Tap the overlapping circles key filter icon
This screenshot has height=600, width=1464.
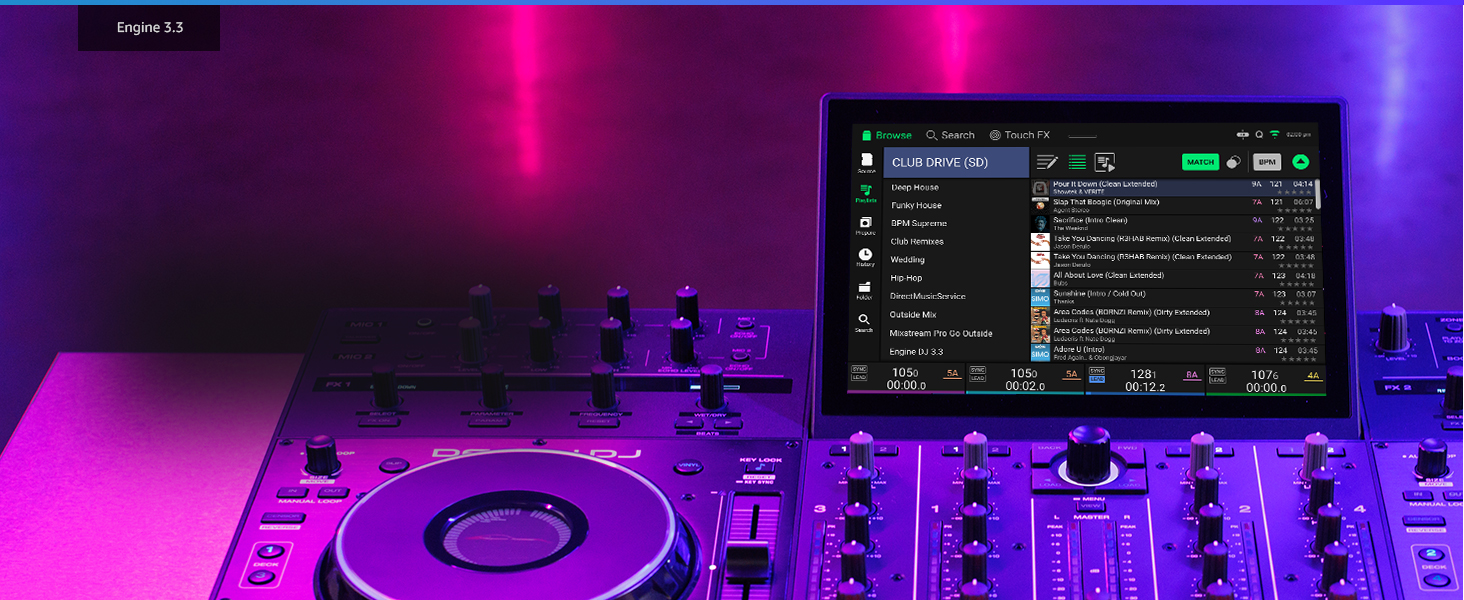point(1234,162)
